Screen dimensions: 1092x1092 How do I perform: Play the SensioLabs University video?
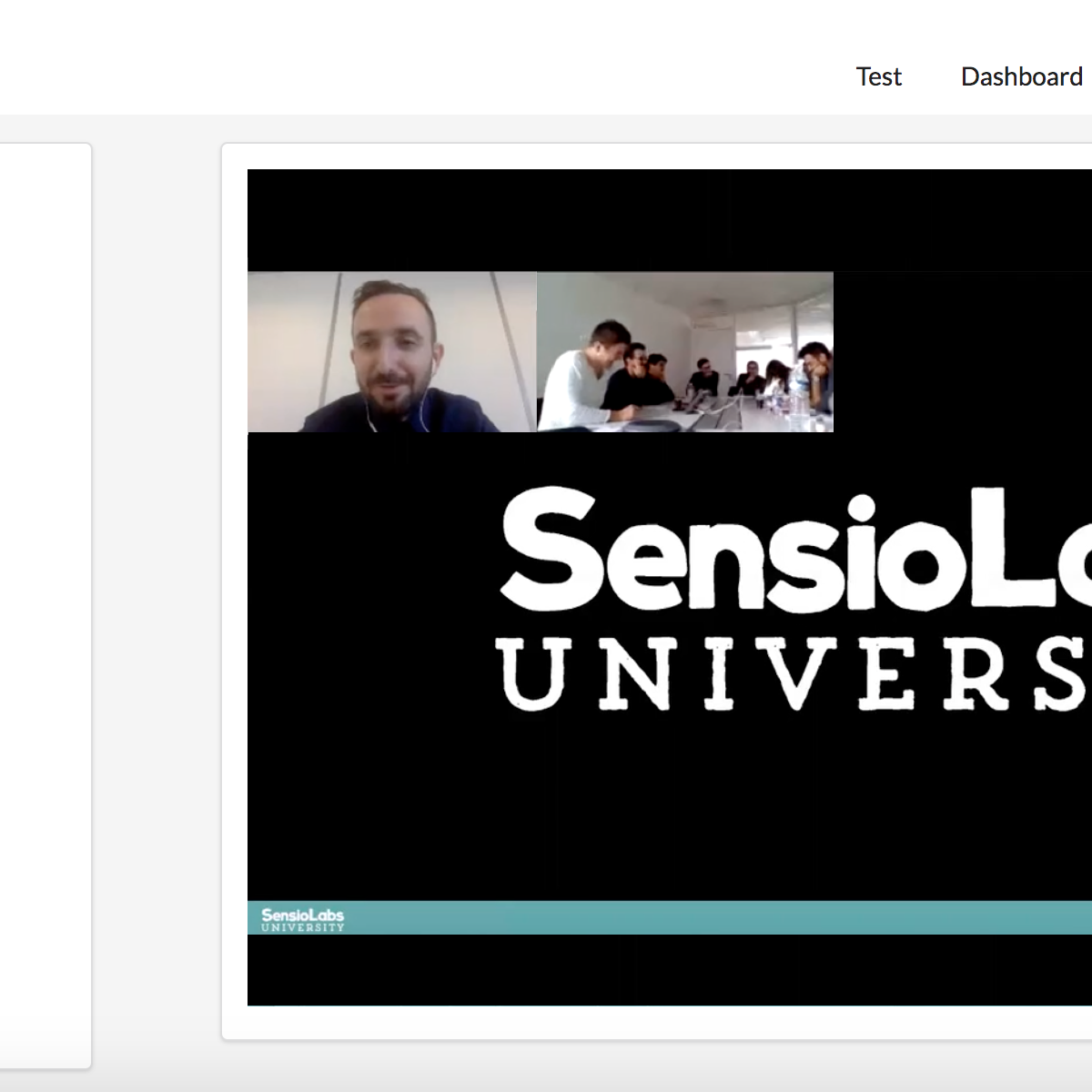click(x=670, y=587)
